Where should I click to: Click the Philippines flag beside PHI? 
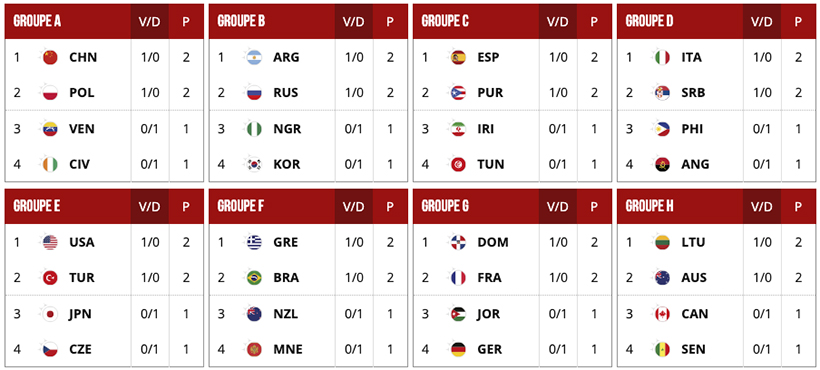point(662,129)
